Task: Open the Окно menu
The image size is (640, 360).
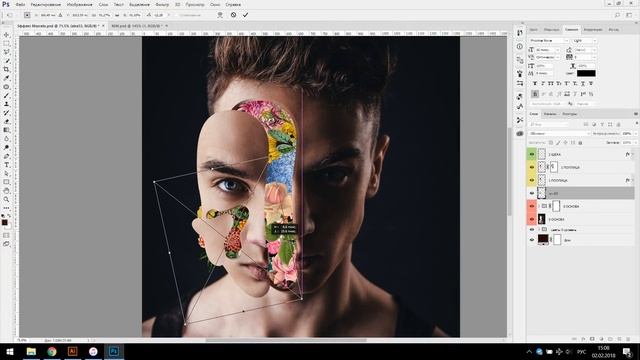Action: tap(215, 4)
